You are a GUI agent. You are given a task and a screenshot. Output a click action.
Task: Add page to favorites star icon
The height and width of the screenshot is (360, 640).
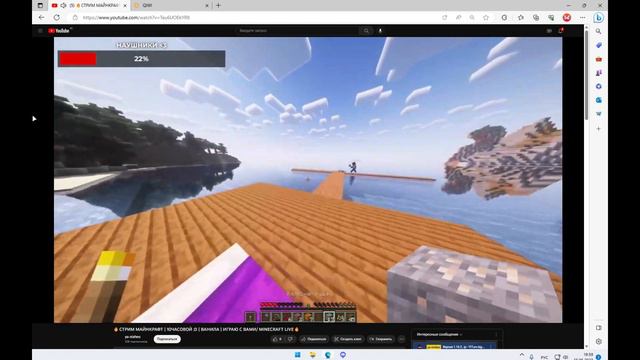(486, 18)
